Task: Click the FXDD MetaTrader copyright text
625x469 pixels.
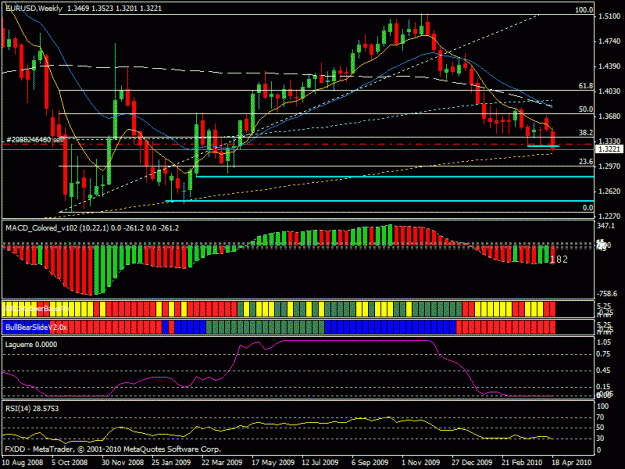Action: click(113, 449)
